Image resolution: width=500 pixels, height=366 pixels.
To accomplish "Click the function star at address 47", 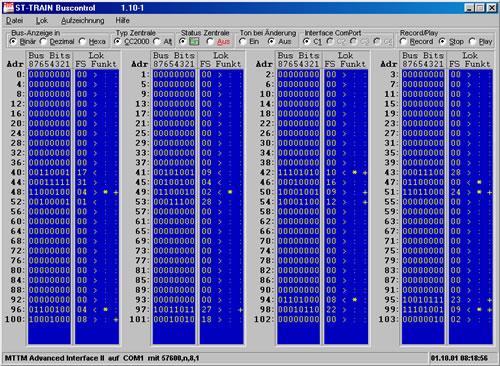I will click(x=479, y=182).
